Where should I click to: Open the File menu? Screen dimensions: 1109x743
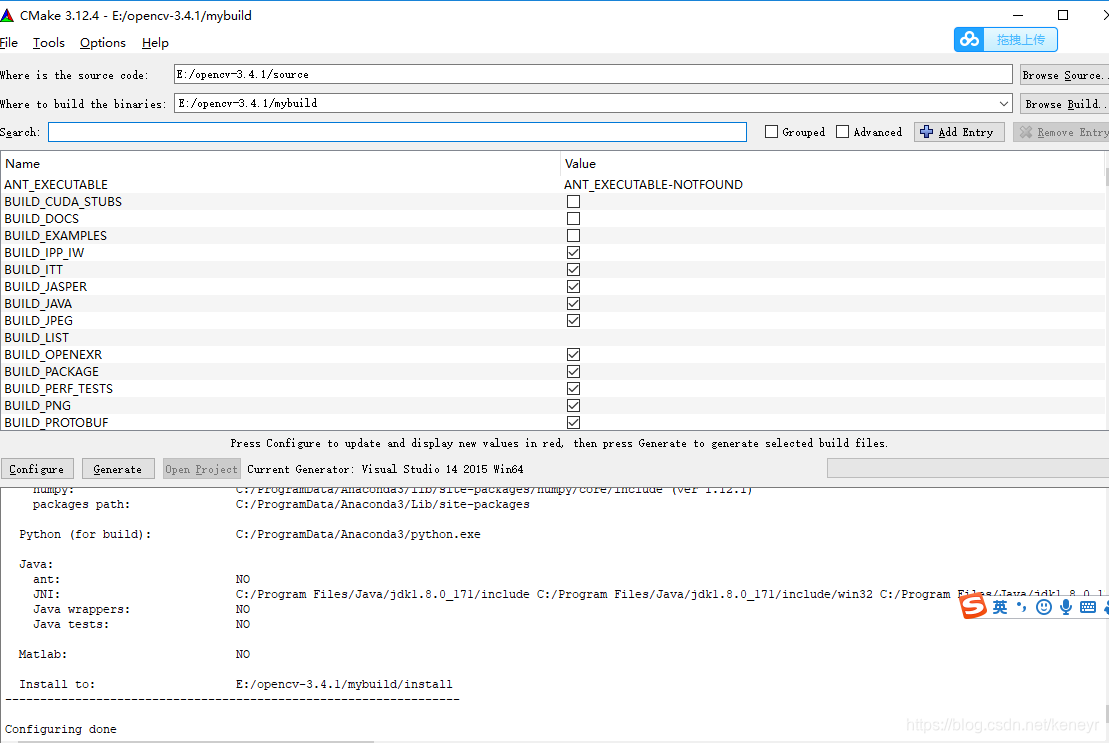click(x=8, y=42)
